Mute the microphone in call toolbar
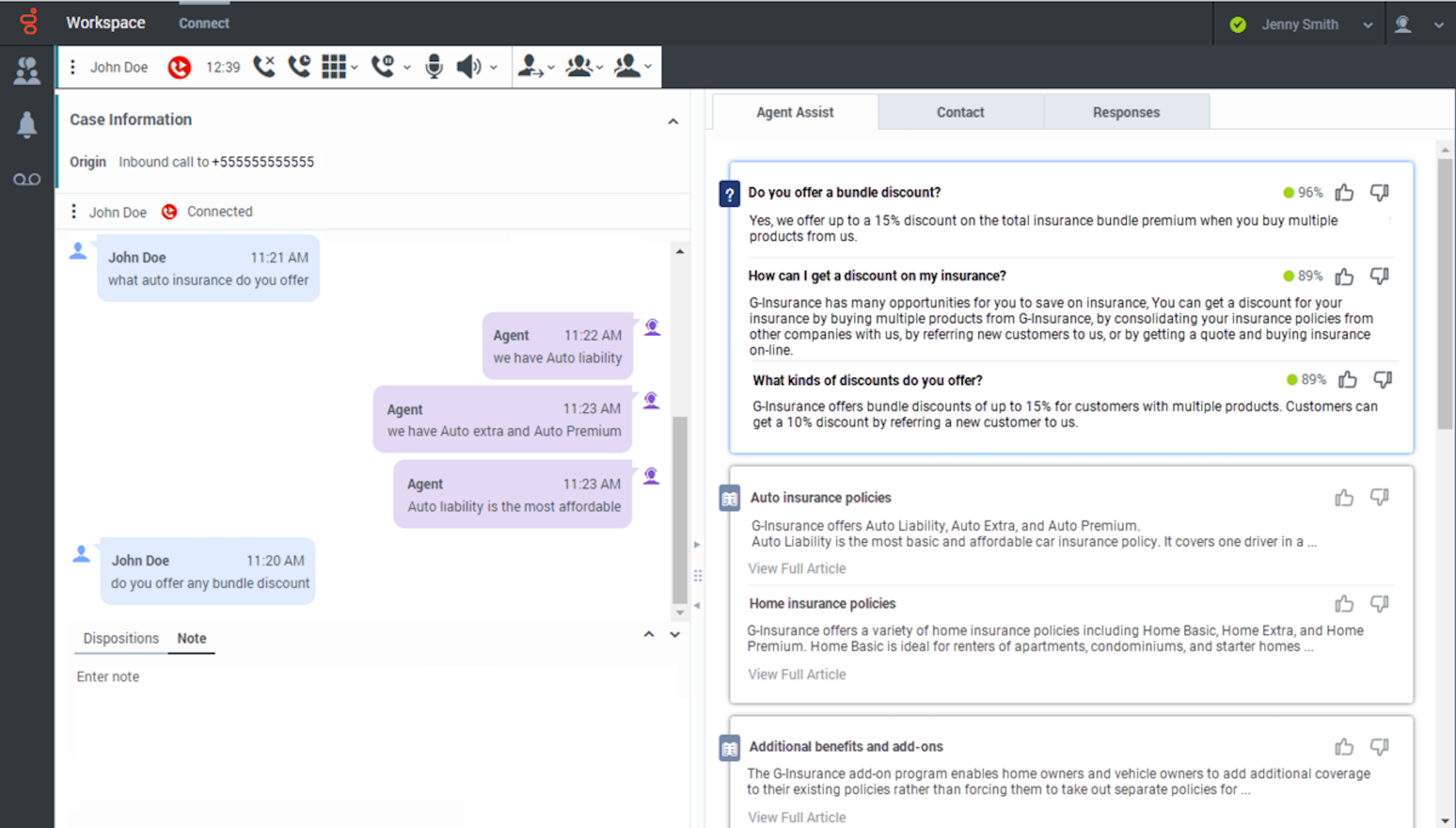The height and width of the screenshot is (828, 1456). 434,67
